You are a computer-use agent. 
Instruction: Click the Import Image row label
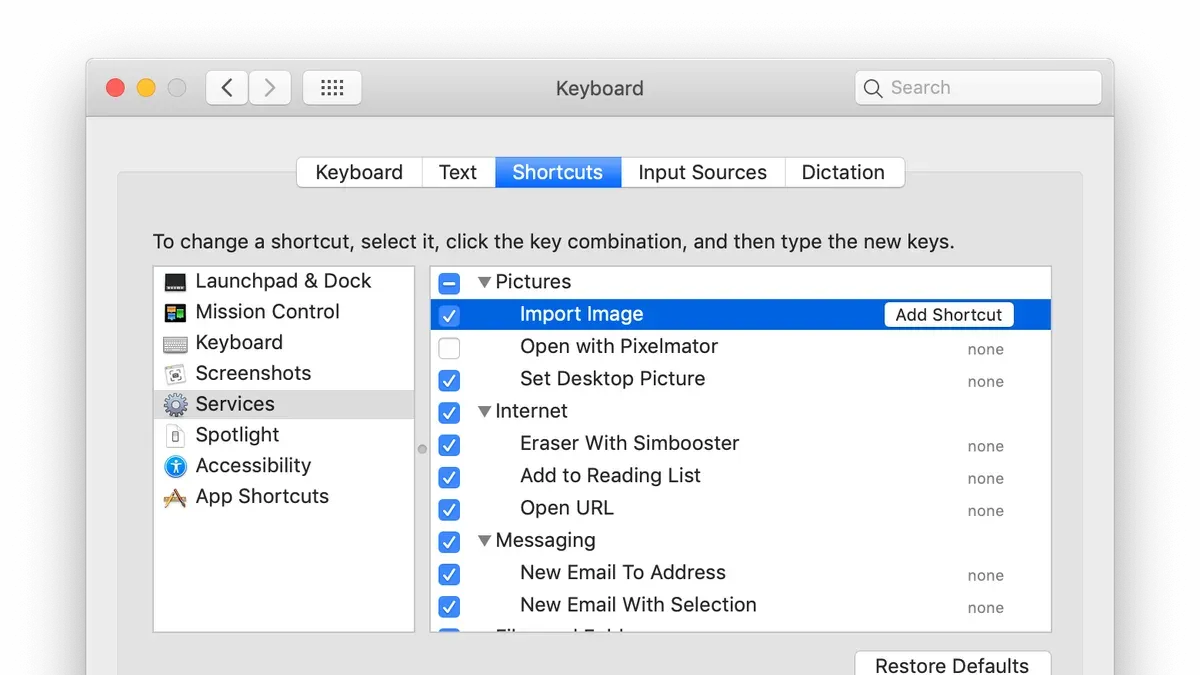pos(581,315)
